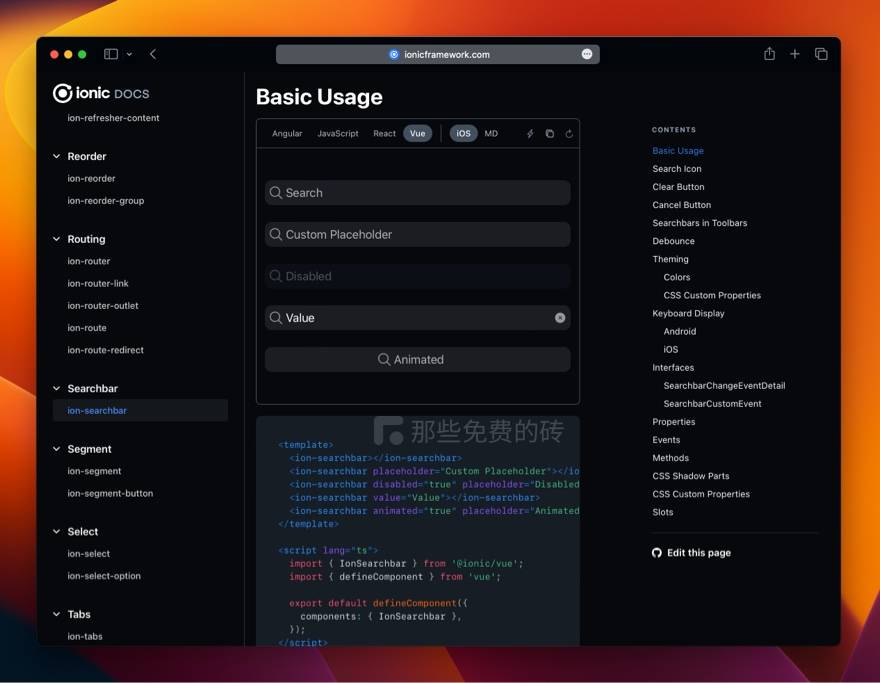Click the site settings icon in address bar
Screen dimensions: 880x683
coord(394,54)
